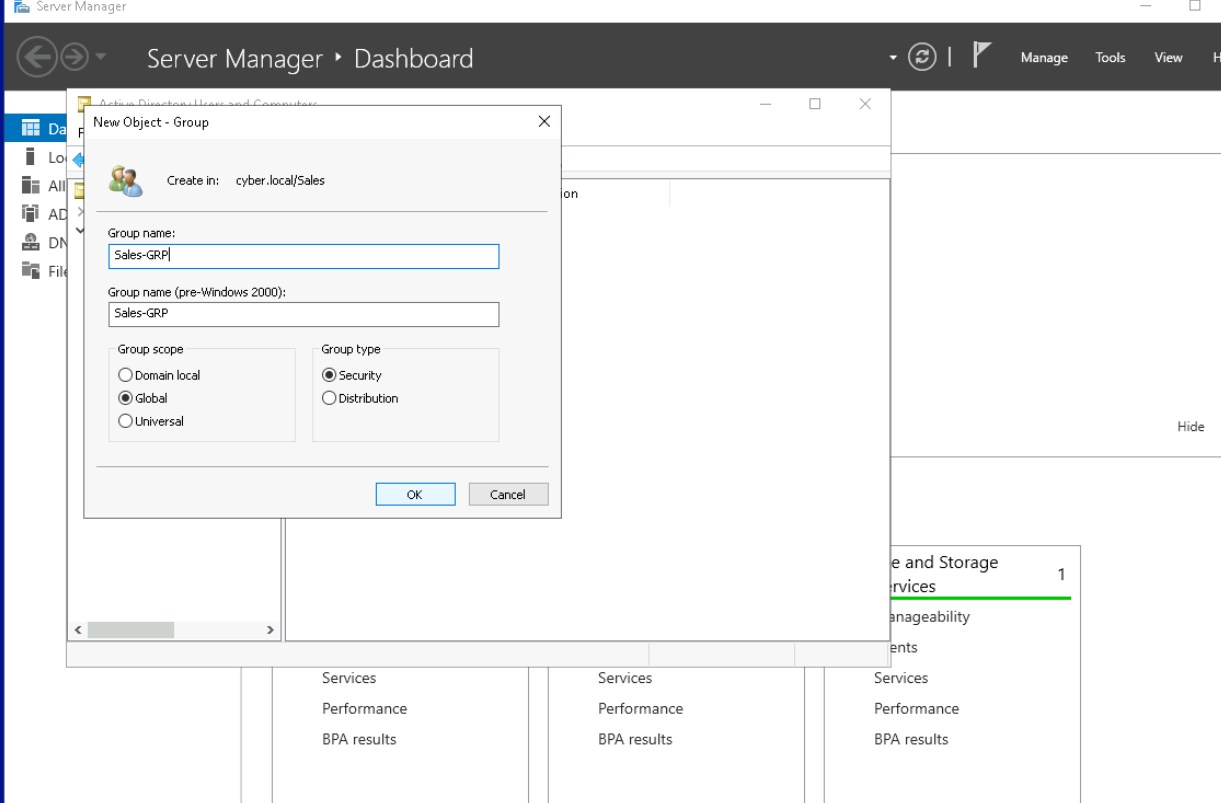Open the notifications flag in Server Manager

(983, 57)
